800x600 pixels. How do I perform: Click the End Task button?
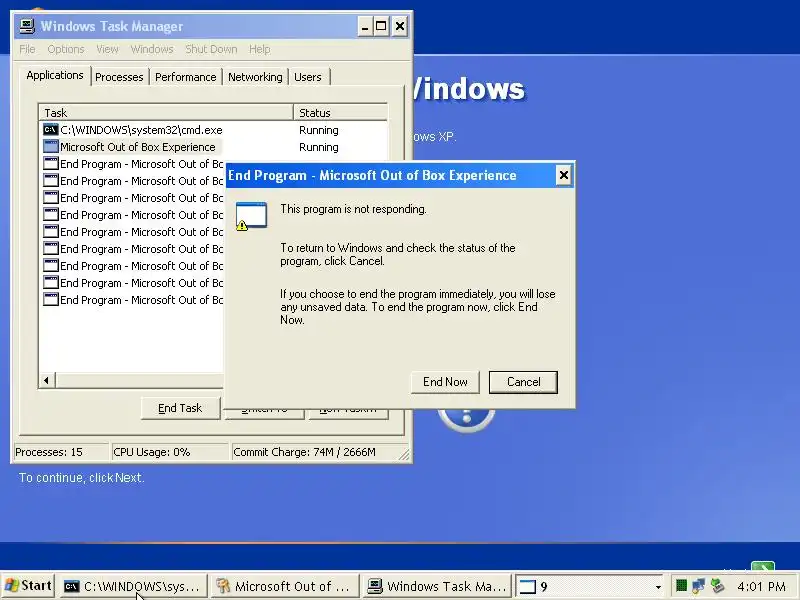[180, 408]
